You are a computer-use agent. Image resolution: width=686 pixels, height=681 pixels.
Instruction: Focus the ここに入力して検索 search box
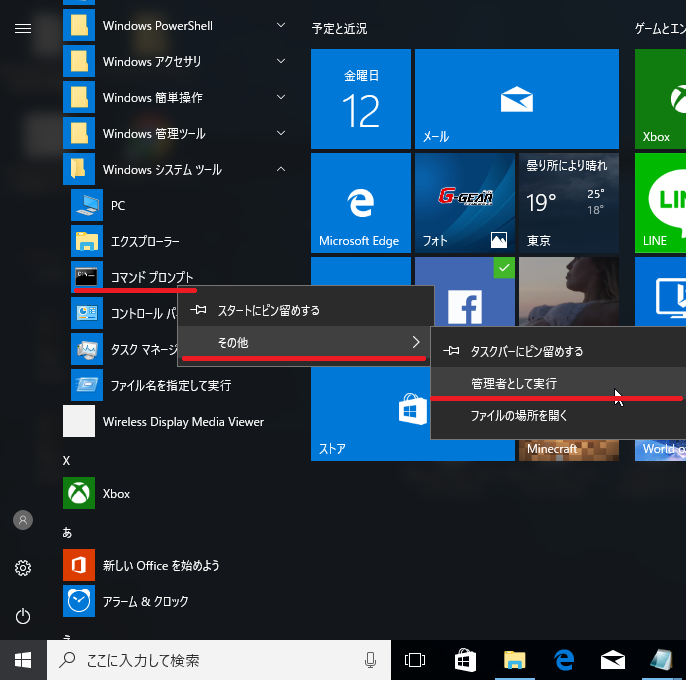219,660
